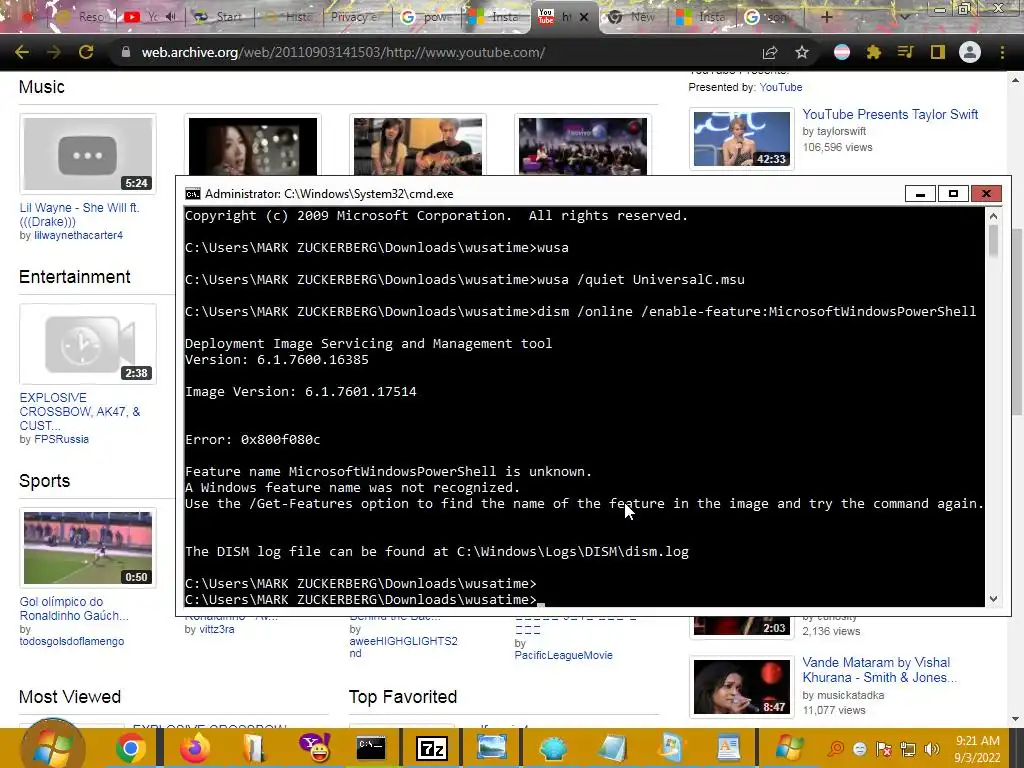The image size is (1024, 768).
Task: Share this page via the share icon
Action: (x=770, y=52)
